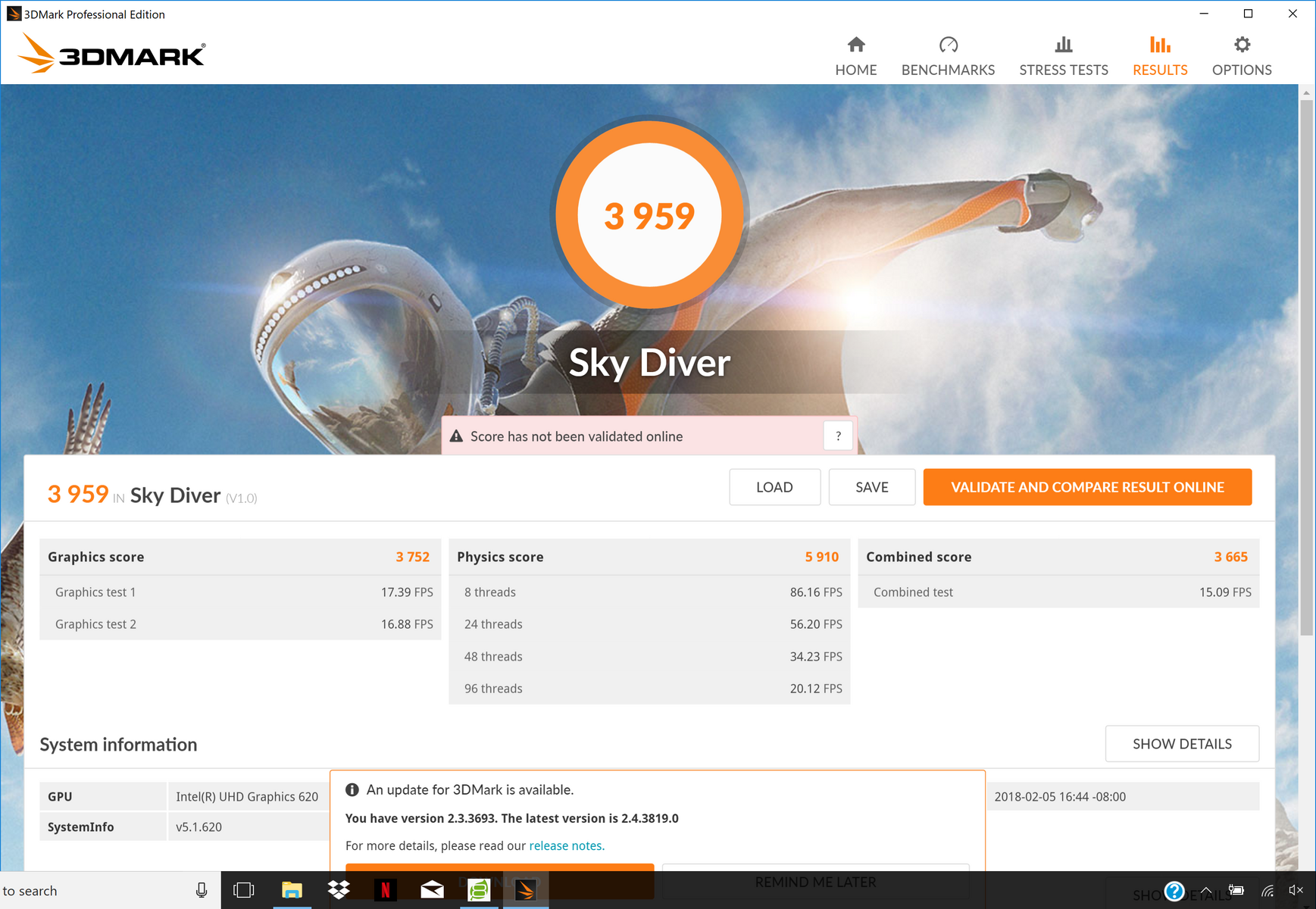Click the vertical scrollbar thumb
This screenshot has height=909, width=1316.
pos(1306,367)
